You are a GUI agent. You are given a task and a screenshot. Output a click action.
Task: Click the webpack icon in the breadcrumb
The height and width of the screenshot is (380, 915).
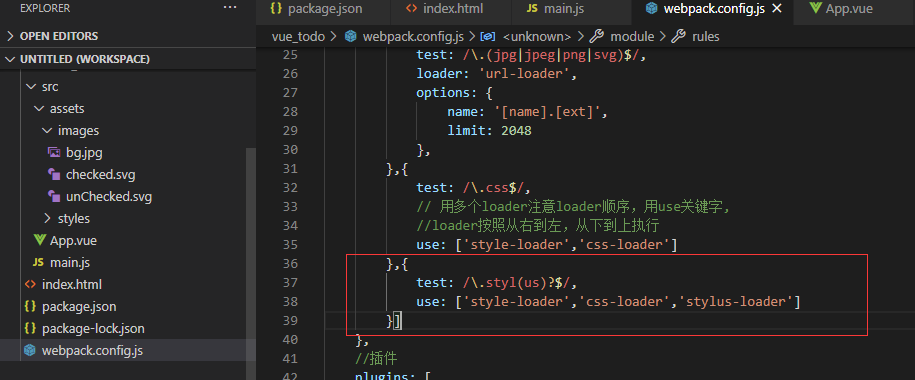point(351,37)
